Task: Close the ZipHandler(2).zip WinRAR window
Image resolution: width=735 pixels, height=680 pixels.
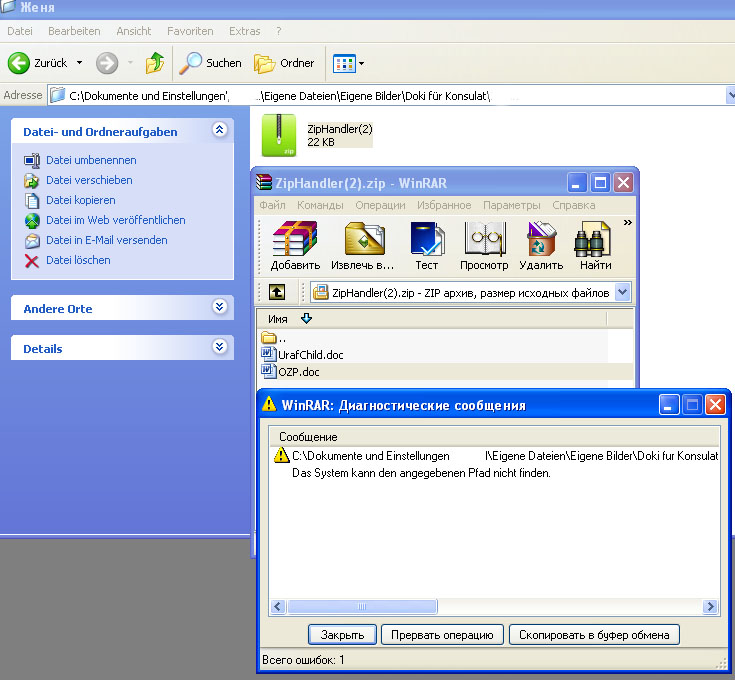Action: [x=623, y=183]
